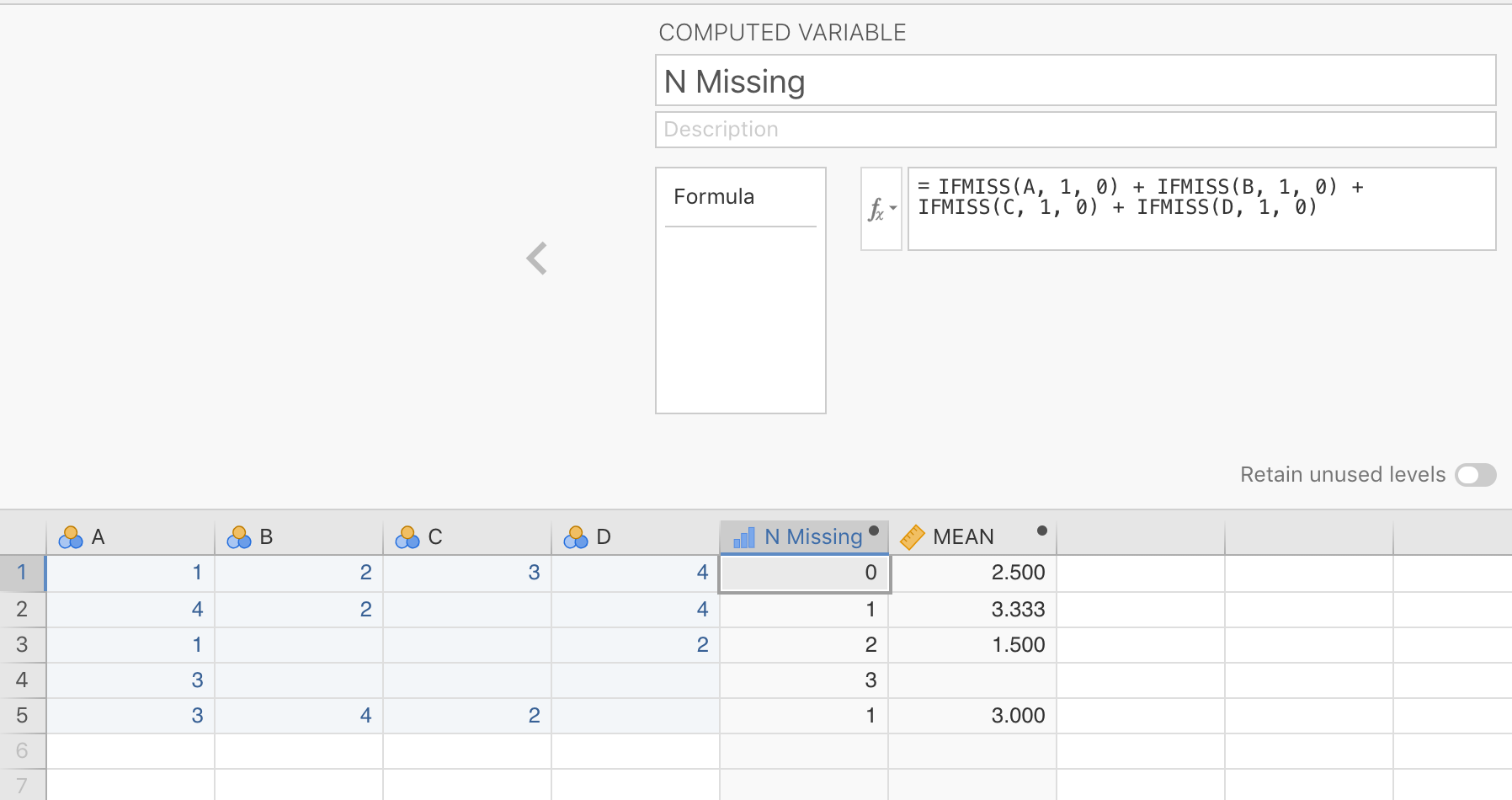Click the nominal variable icon for column A
This screenshot has width=1512, height=800.
pos(71,536)
